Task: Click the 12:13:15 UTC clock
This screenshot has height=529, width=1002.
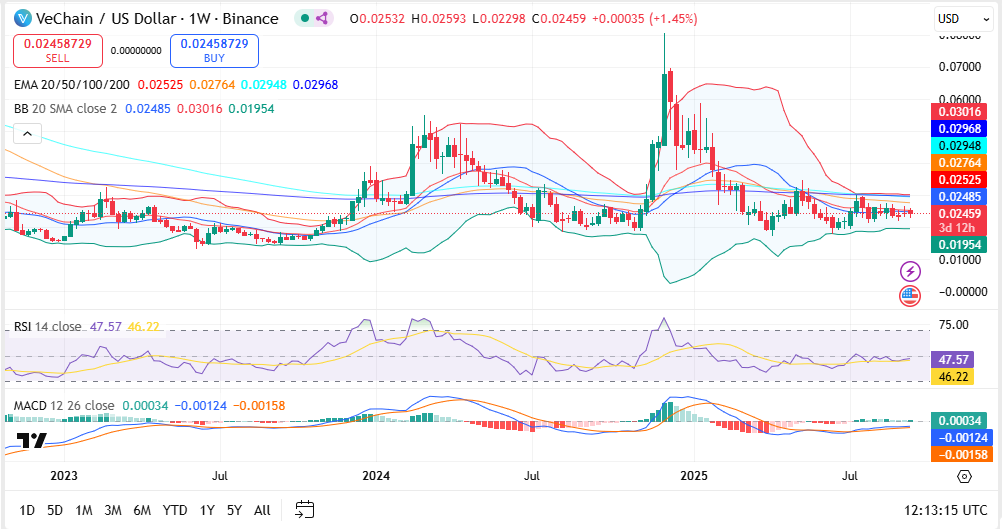Action: (945, 510)
